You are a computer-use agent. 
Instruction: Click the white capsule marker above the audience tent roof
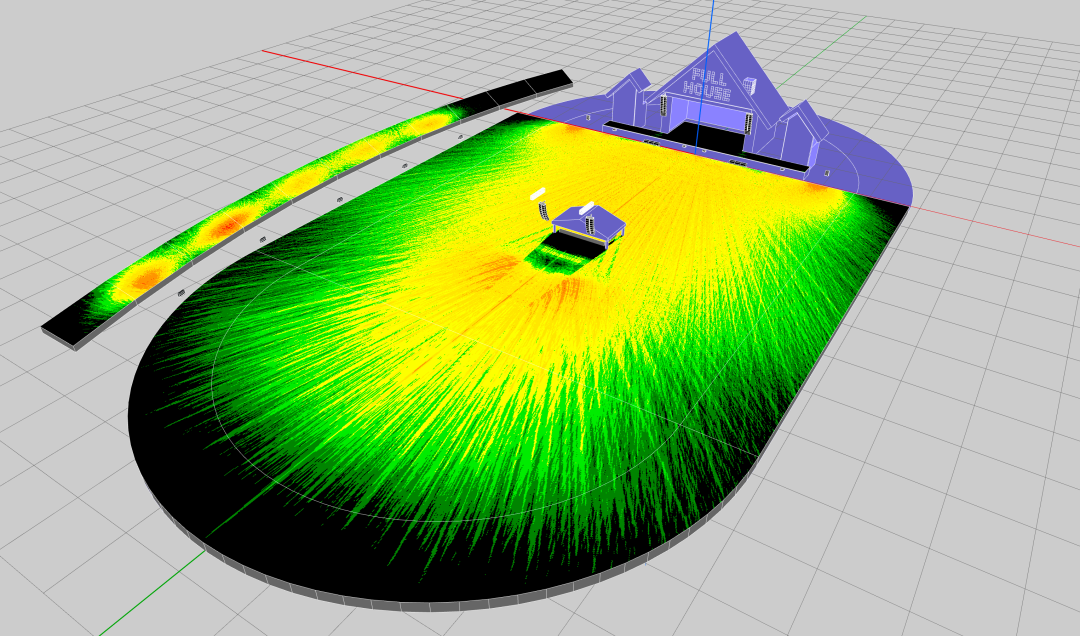pyautogui.click(x=586, y=207)
